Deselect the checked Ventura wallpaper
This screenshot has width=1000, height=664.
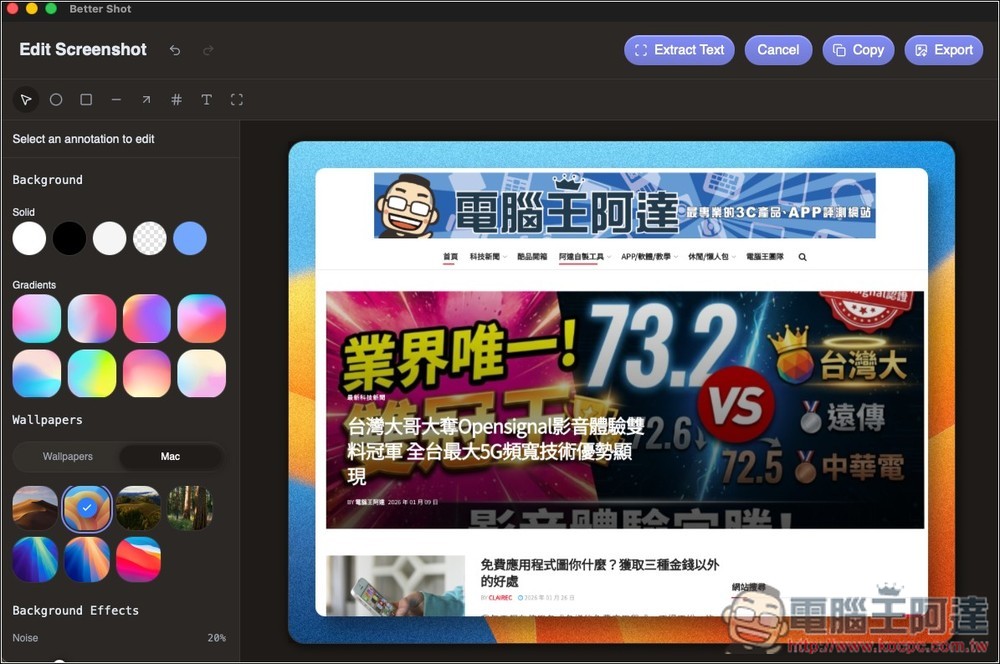coord(87,508)
